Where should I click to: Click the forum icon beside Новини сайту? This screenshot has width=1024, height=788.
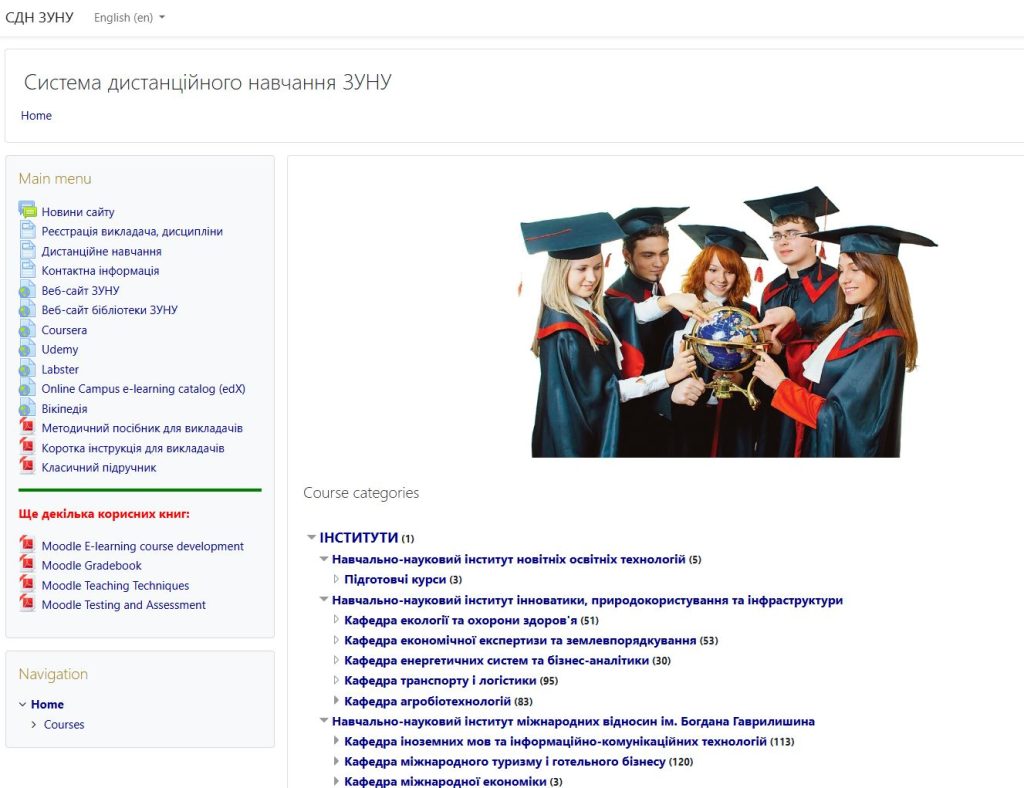pyautogui.click(x=27, y=211)
